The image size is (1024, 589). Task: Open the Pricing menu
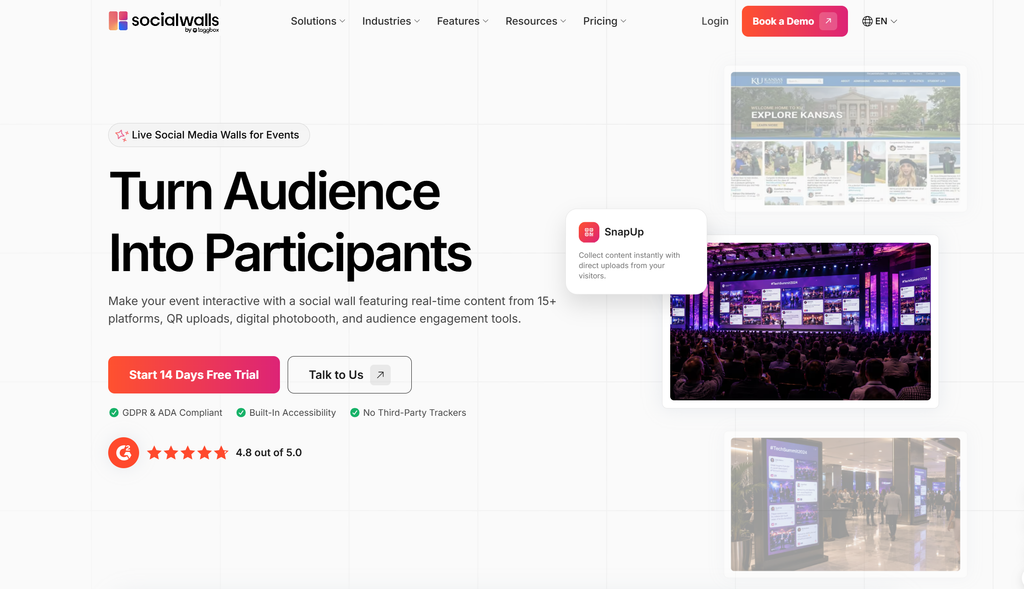point(605,21)
